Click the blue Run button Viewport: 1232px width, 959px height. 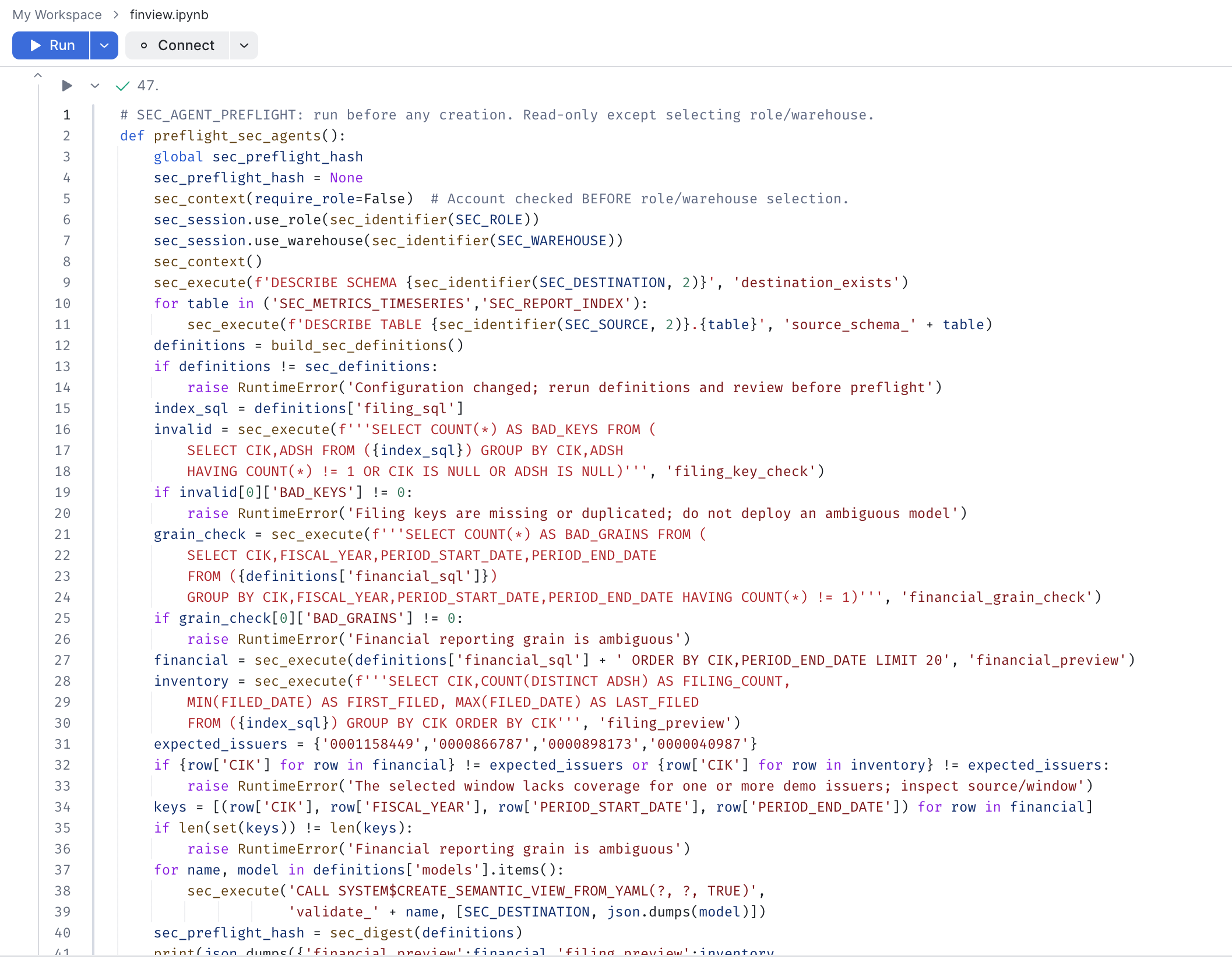pos(51,45)
